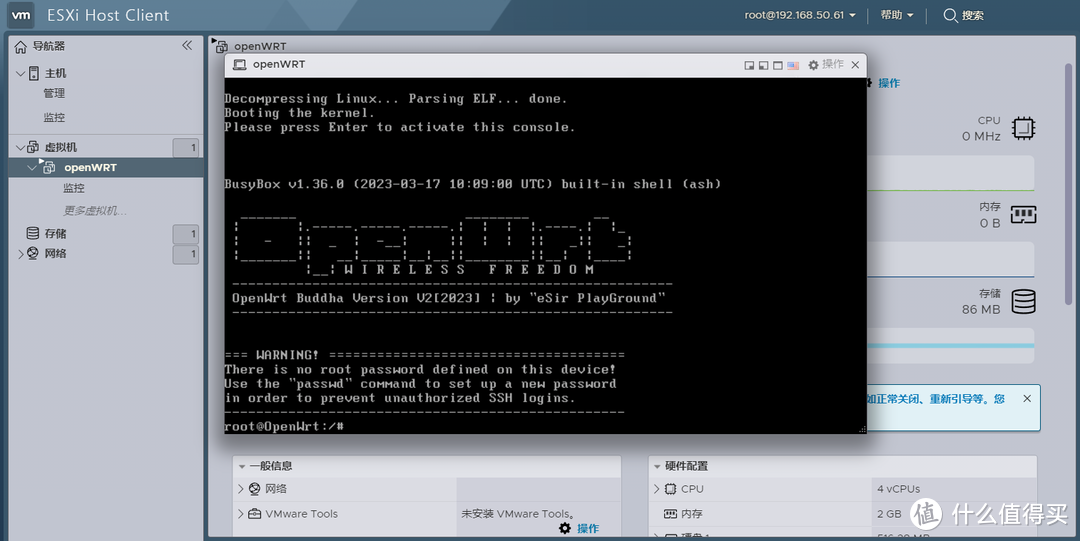Expand the 网络 tree node in navigator
The height and width of the screenshot is (541, 1080).
21,254
